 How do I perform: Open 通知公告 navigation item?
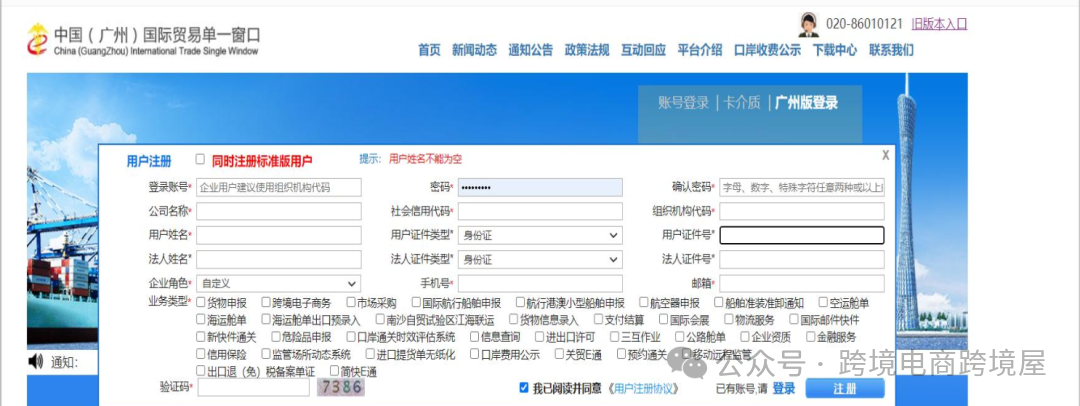[x=530, y=50]
